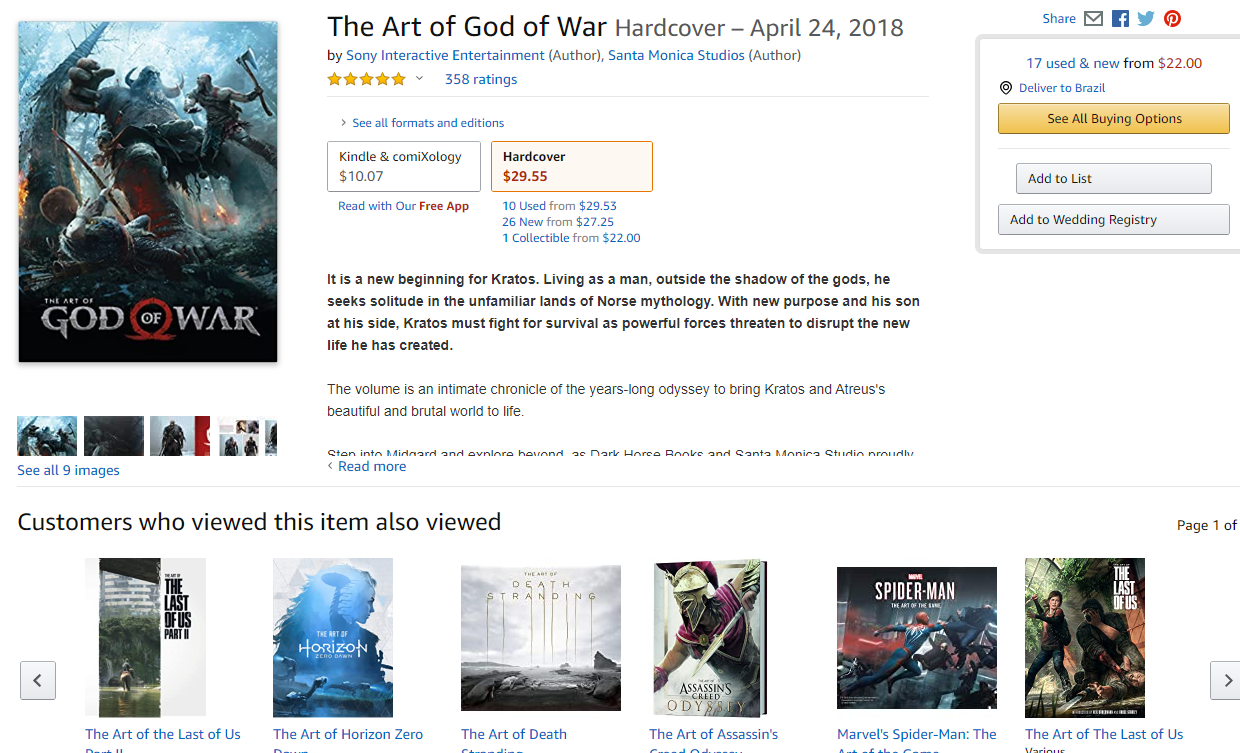
Task: Share the book on Twitter
Action: point(1146,19)
